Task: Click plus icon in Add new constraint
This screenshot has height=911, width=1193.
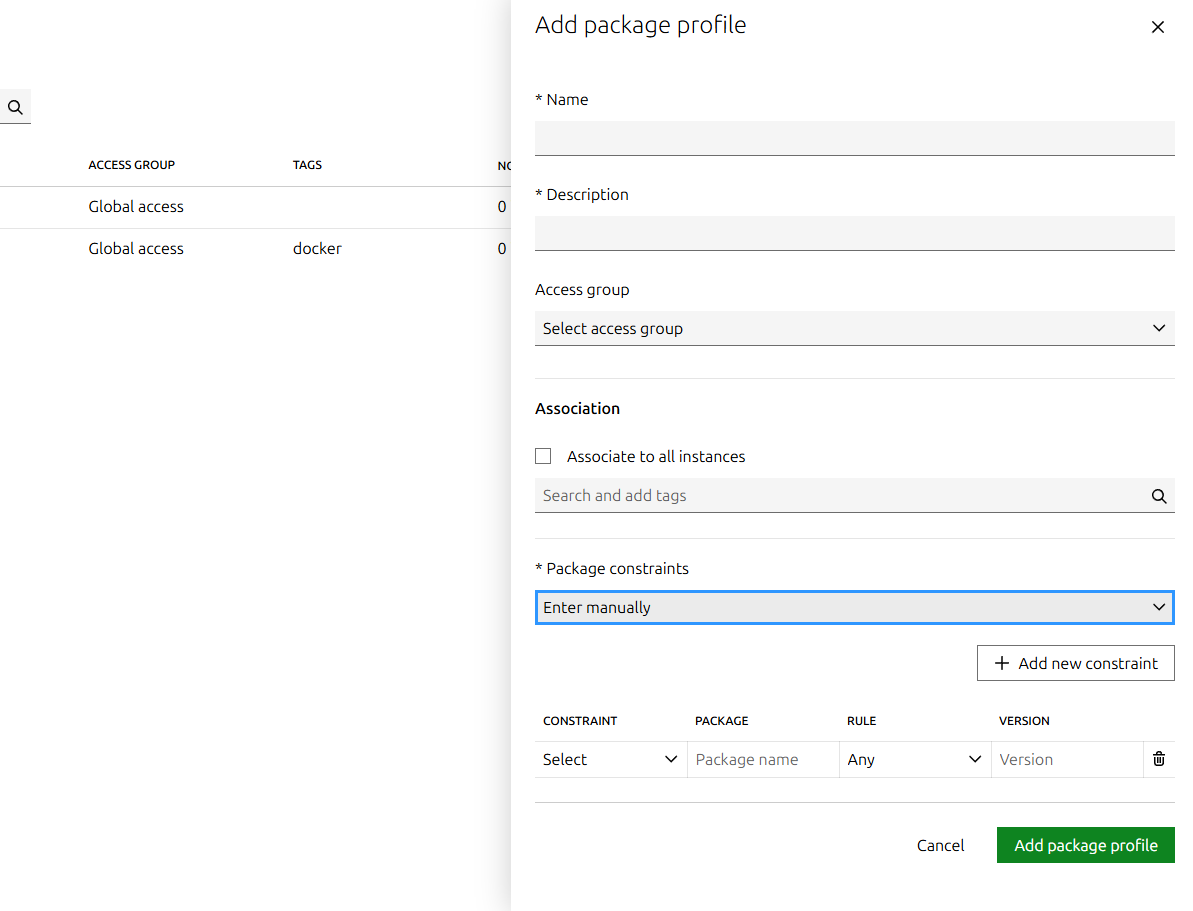Action: 1001,663
